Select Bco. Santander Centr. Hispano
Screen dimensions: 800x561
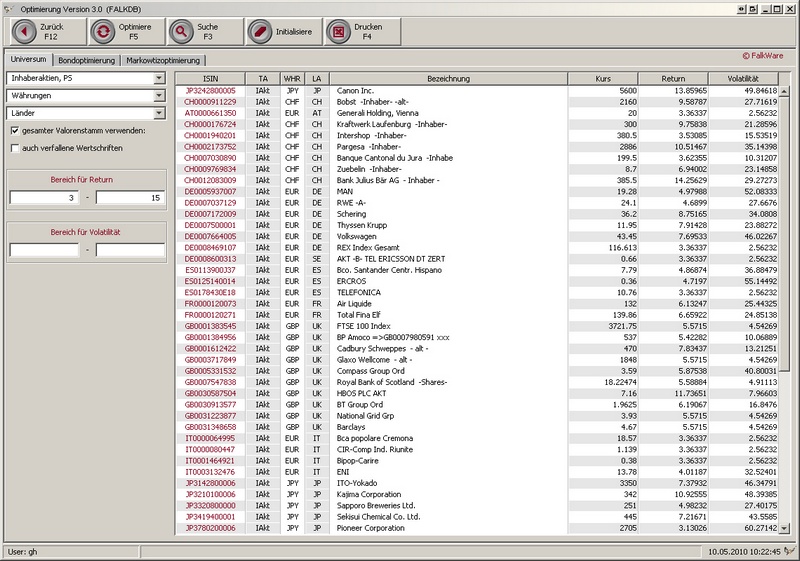point(477,270)
